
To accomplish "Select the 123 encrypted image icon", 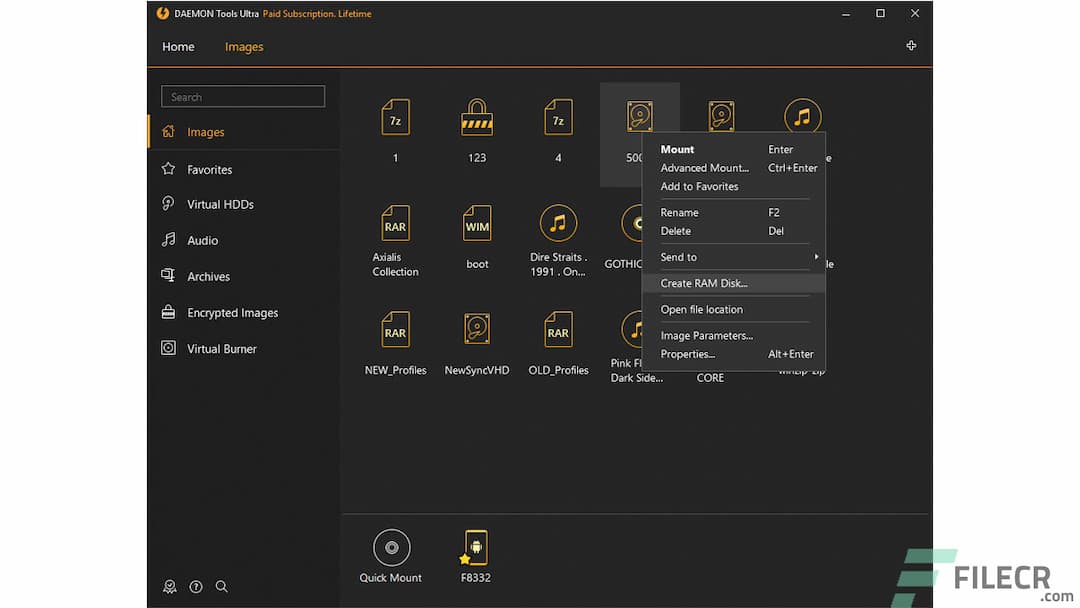I will (477, 119).
